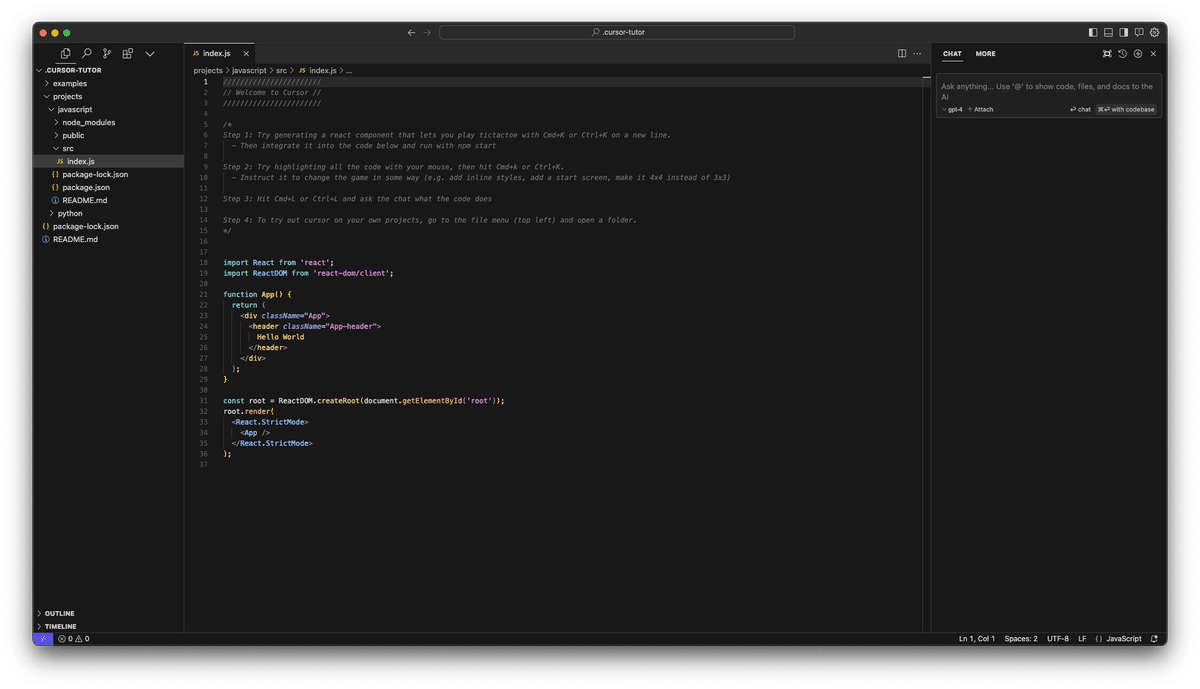1200x689 pixels.
Task: Navigate back with the left arrow
Action: [411, 32]
